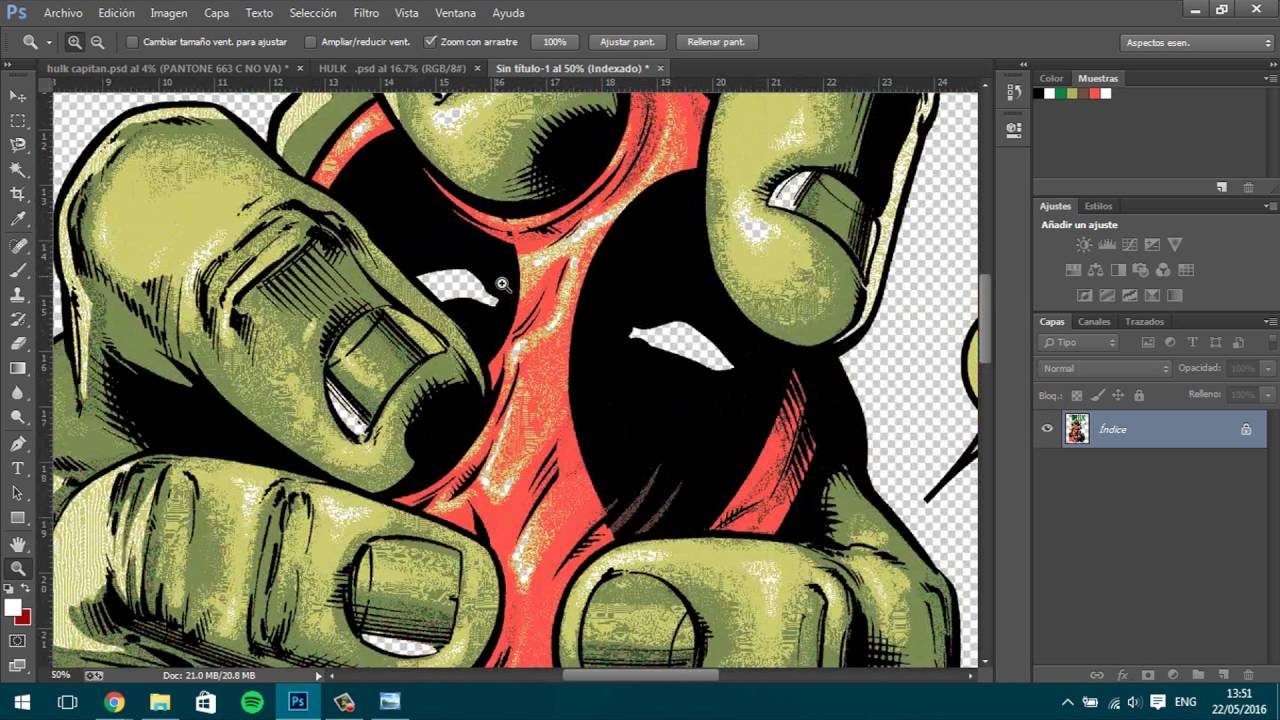Enable 'Ampliar/reducir vent.' checkbox
1280x720 pixels.
pyautogui.click(x=310, y=42)
